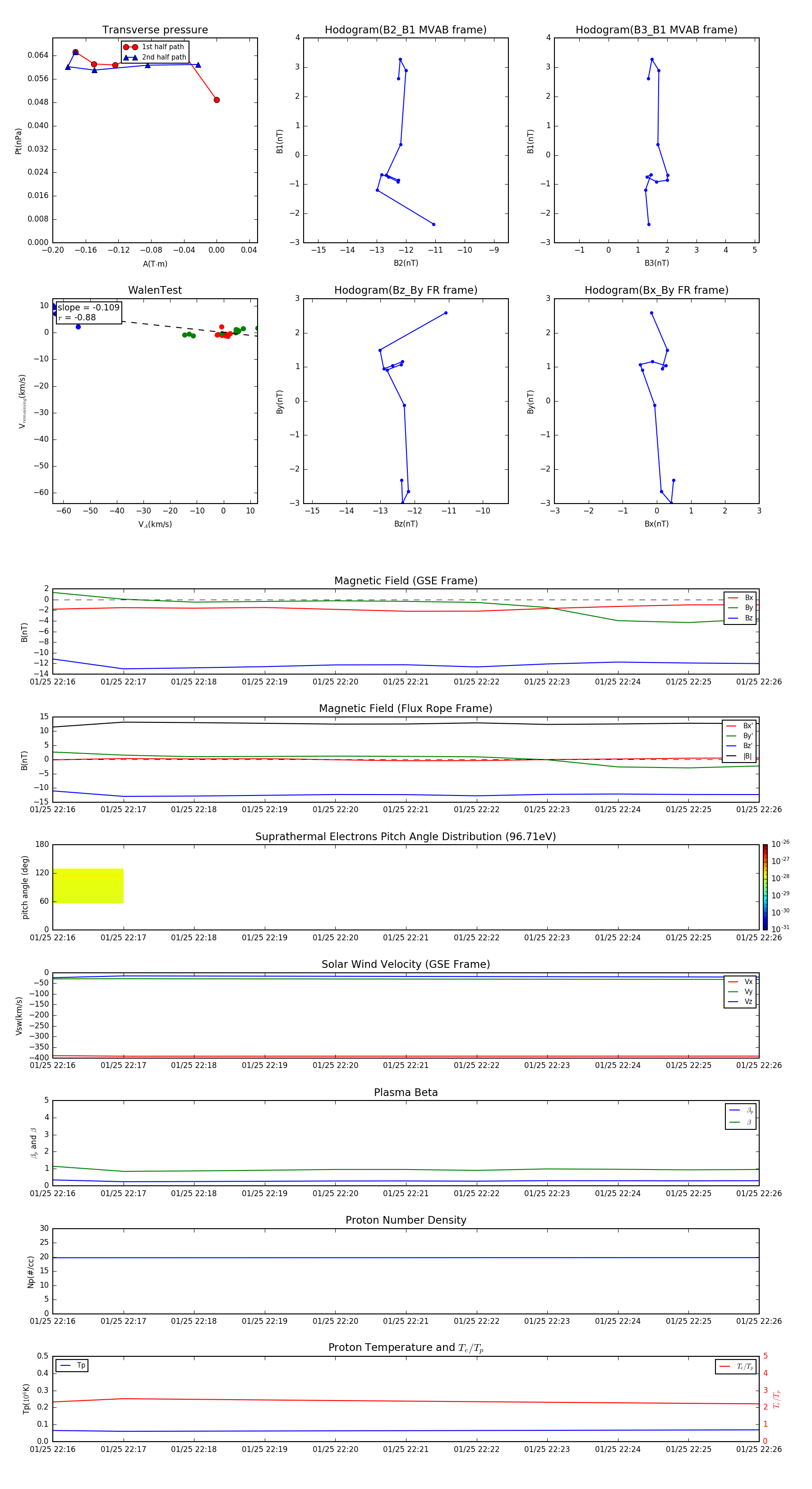Click the lowest red point in Transverse pressure
Image resolution: width=812 pixels, height=1489 pixels.
click(x=217, y=100)
